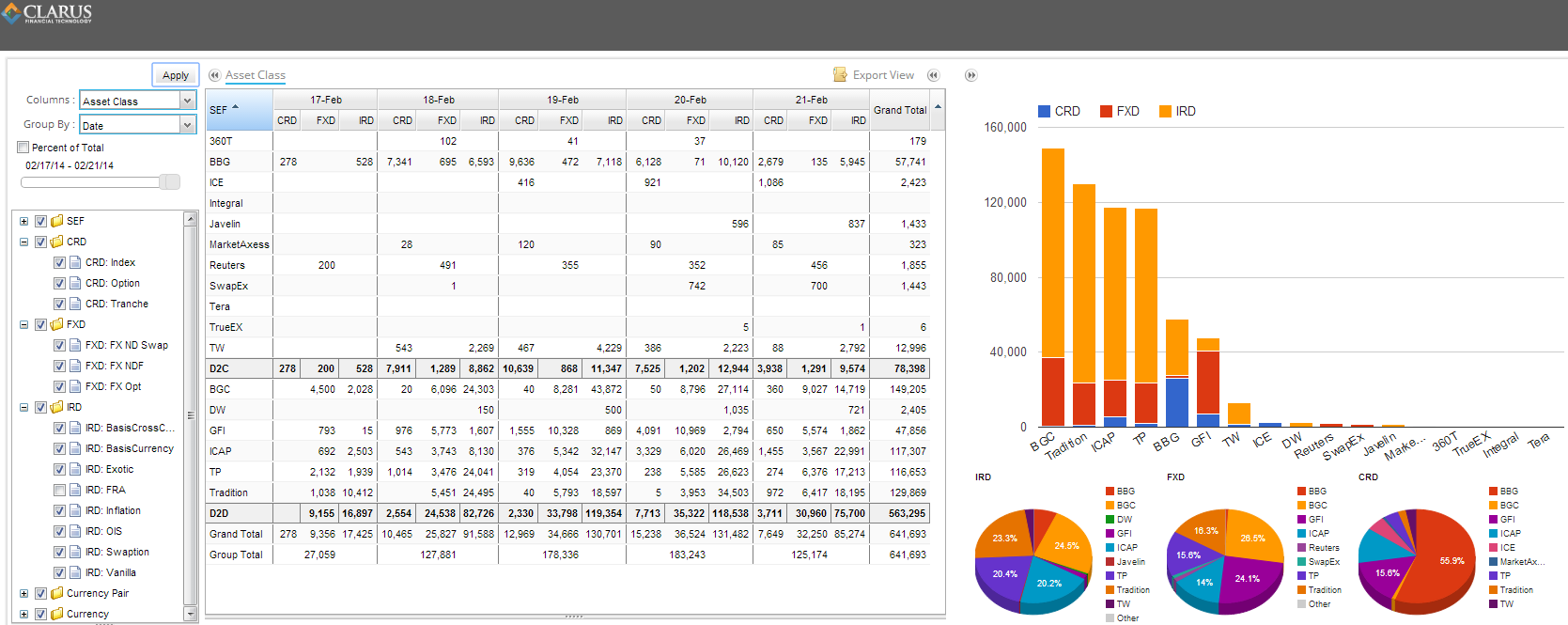Click the FXD folder icon in the tree
Viewport: 1568px width, 625px height.
click(x=57, y=324)
